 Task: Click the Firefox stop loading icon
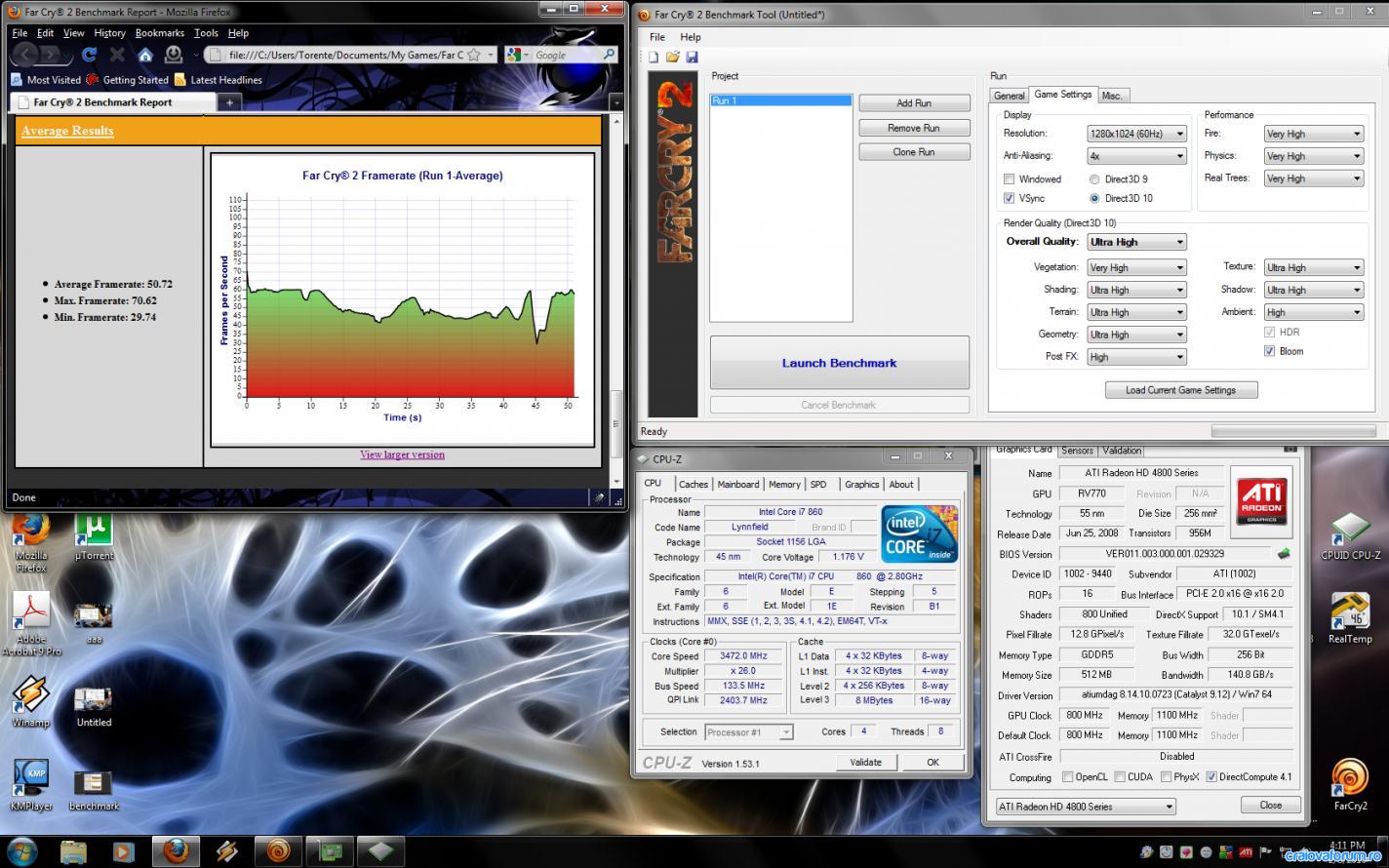click(x=117, y=56)
